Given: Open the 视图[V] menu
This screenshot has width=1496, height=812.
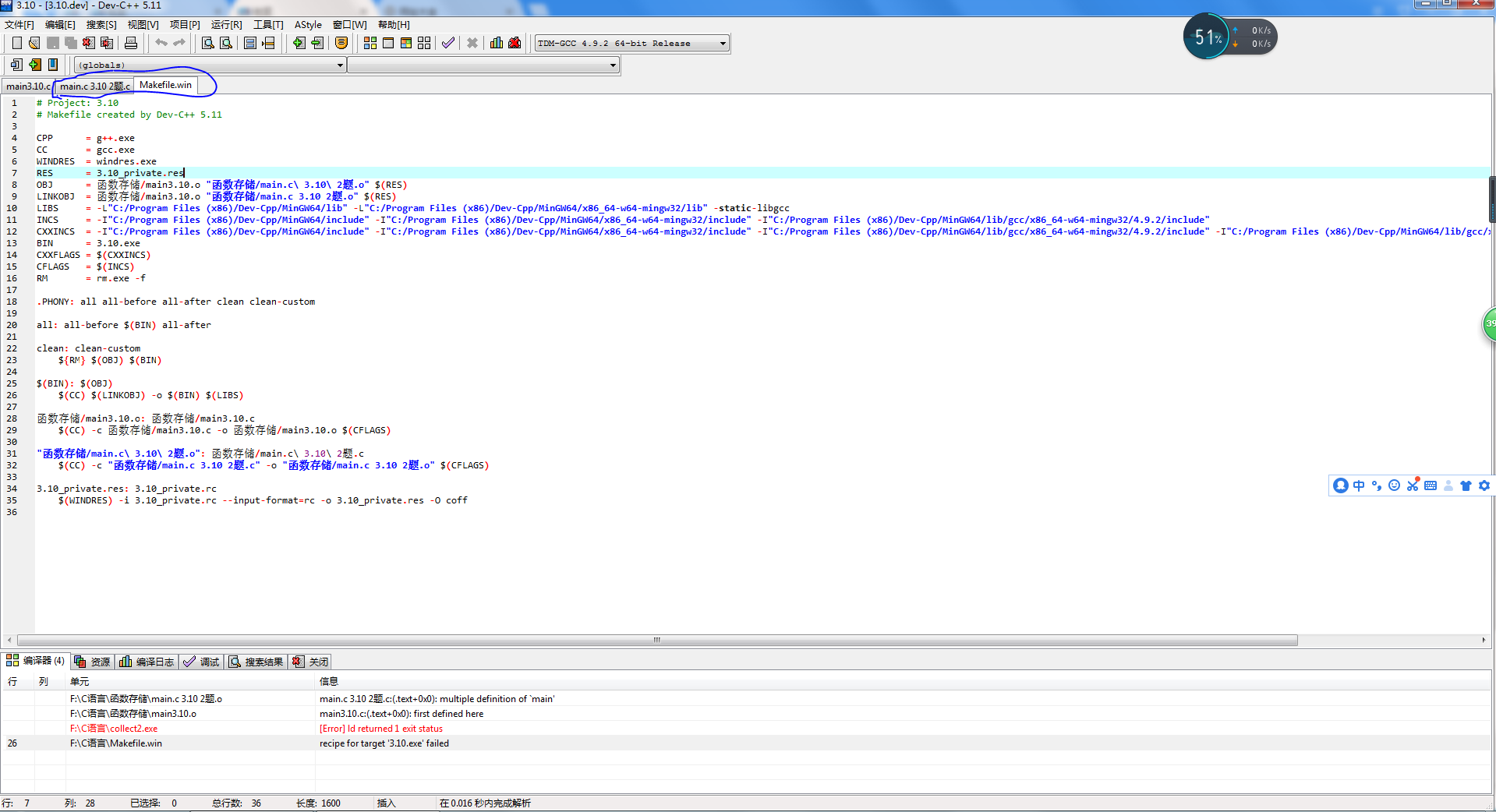Looking at the screenshot, I should coord(143,25).
